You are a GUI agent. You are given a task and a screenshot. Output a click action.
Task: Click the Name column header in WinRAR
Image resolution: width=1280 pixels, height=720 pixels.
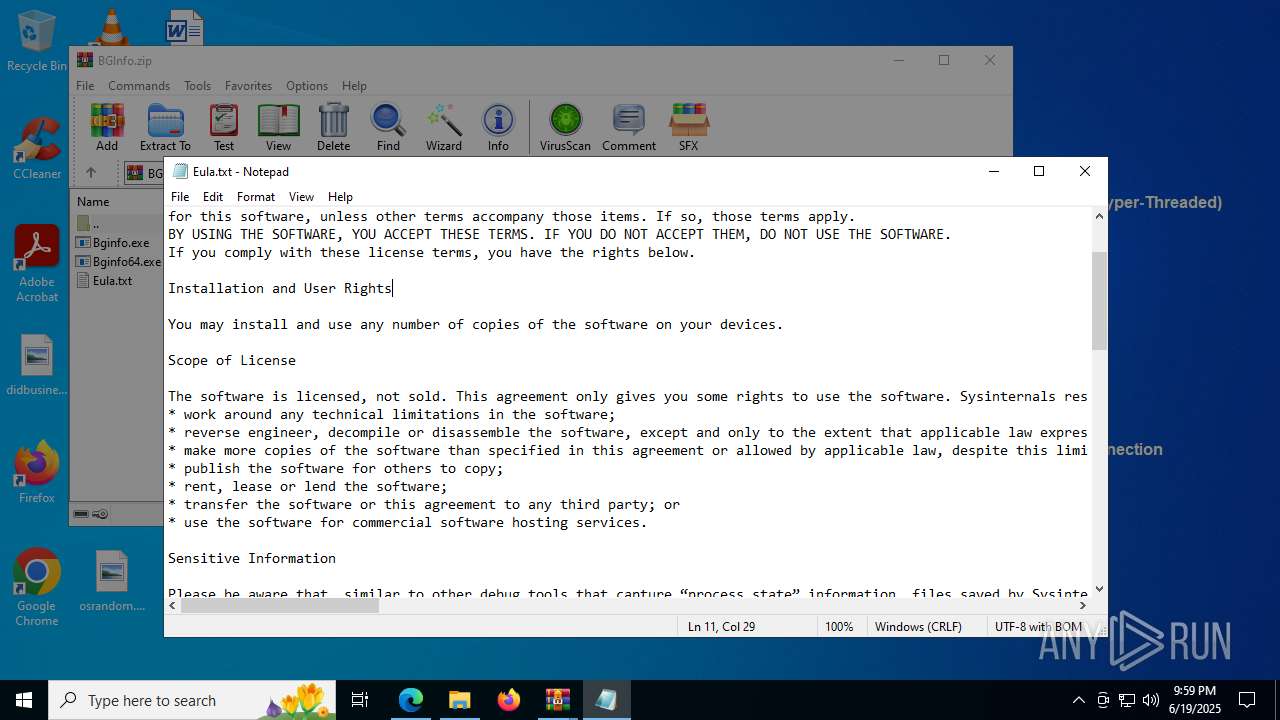[93, 201]
